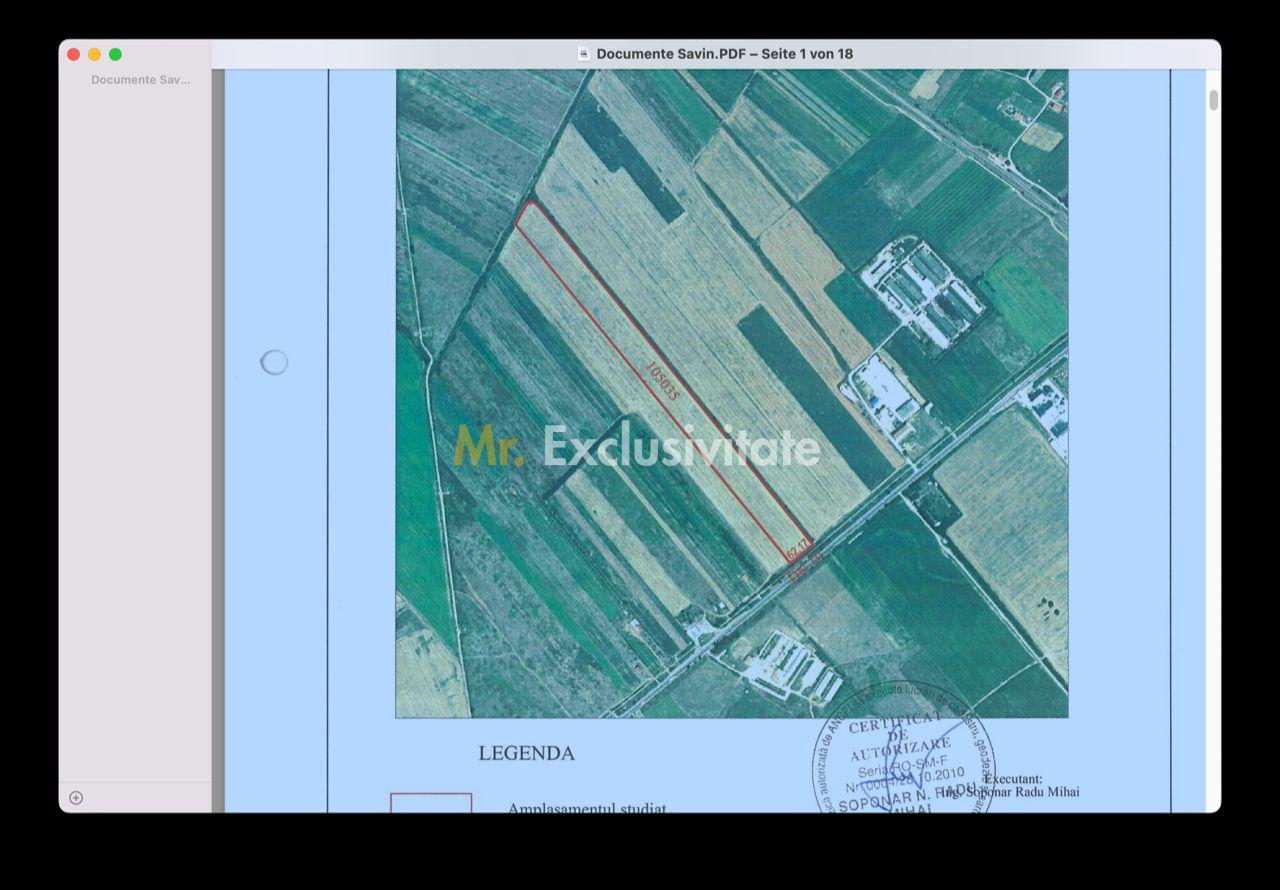Click the "LEGENDA" heading on the page

tap(526, 754)
